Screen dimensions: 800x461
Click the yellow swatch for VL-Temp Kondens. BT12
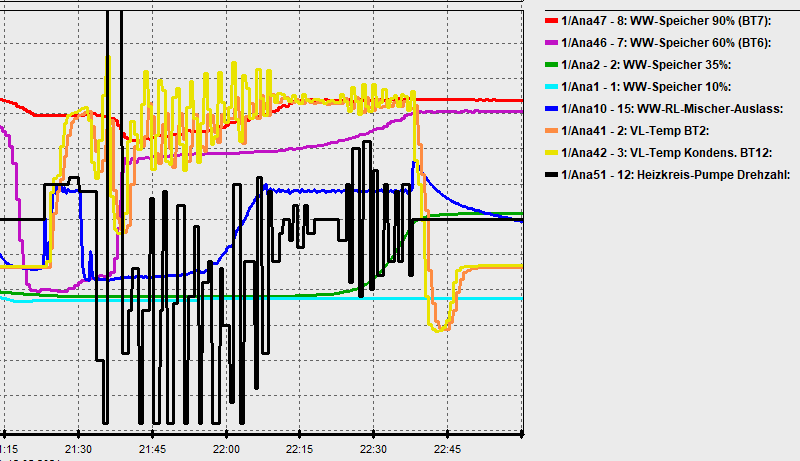coord(550,152)
